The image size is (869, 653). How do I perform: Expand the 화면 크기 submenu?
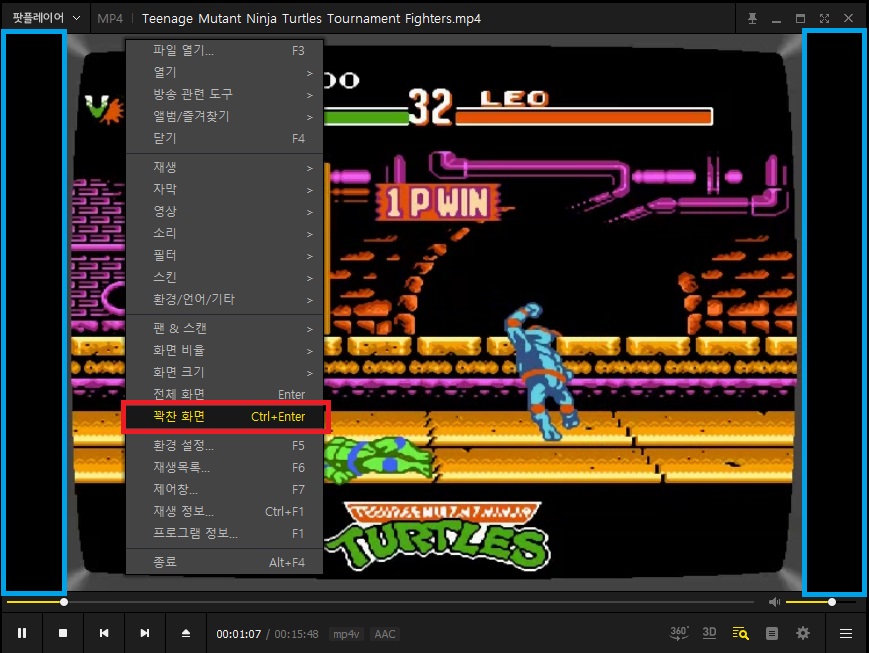[x=224, y=373]
